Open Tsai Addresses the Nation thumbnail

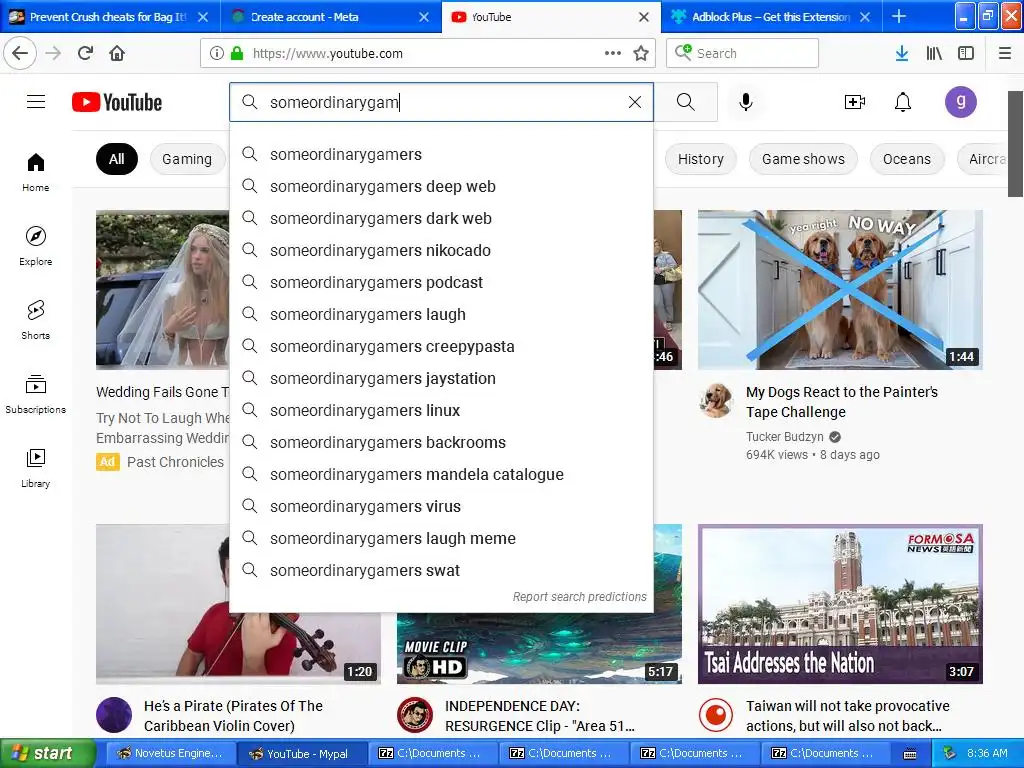(x=840, y=603)
